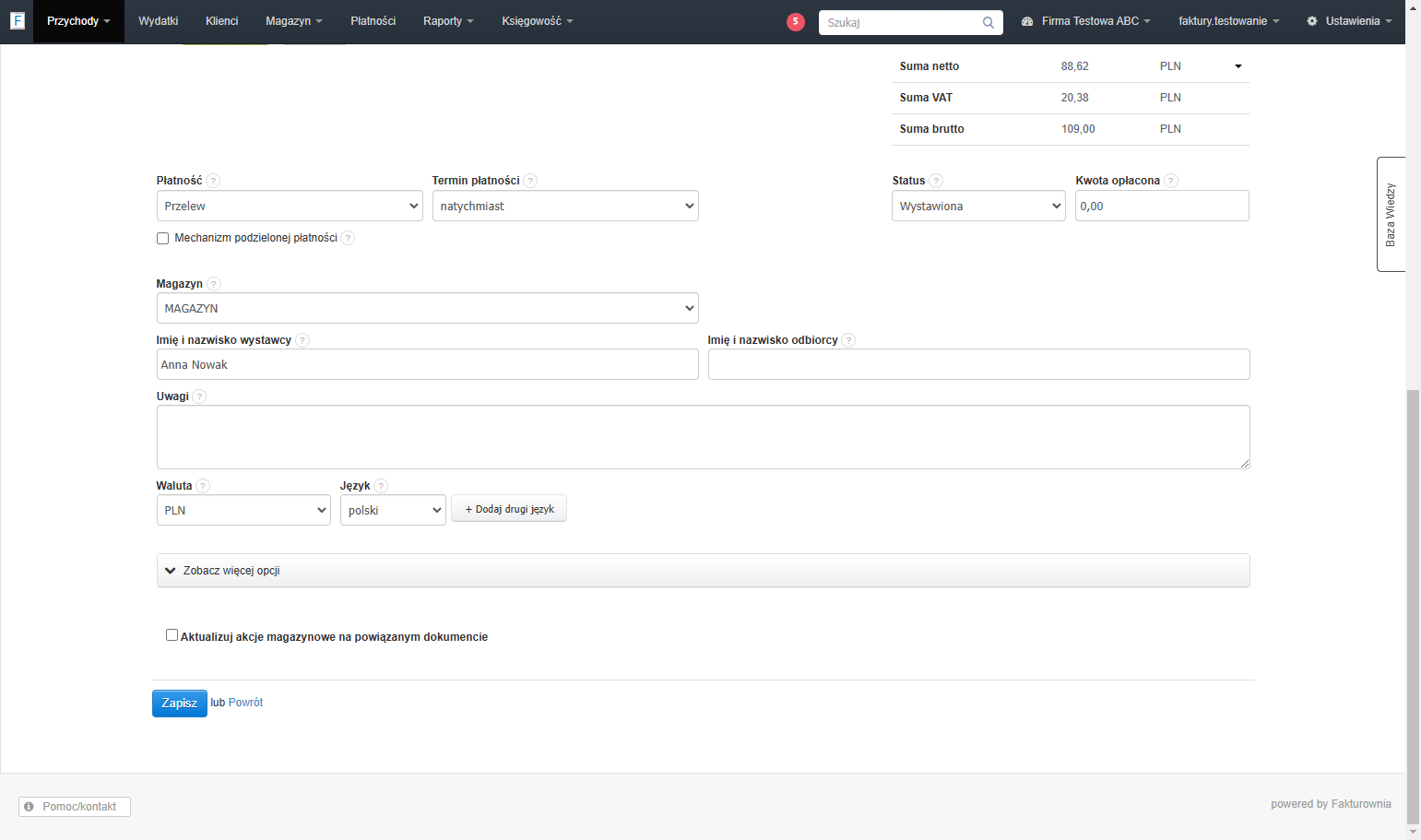Click the Powrót link

point(245,703)
